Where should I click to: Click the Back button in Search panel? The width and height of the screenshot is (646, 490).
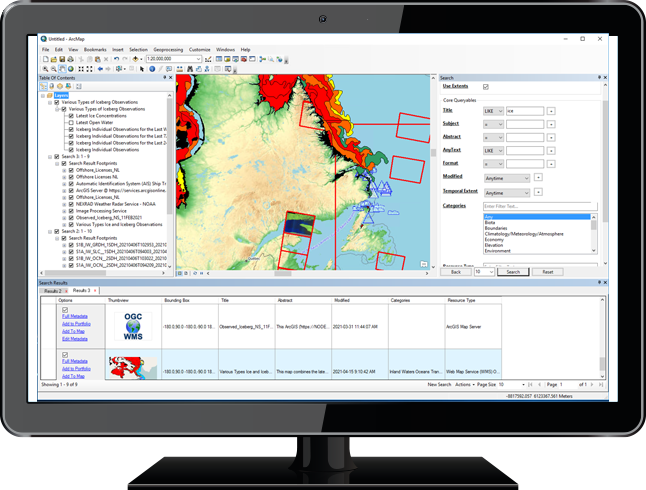pyautogui.click(x=456, y=272)
